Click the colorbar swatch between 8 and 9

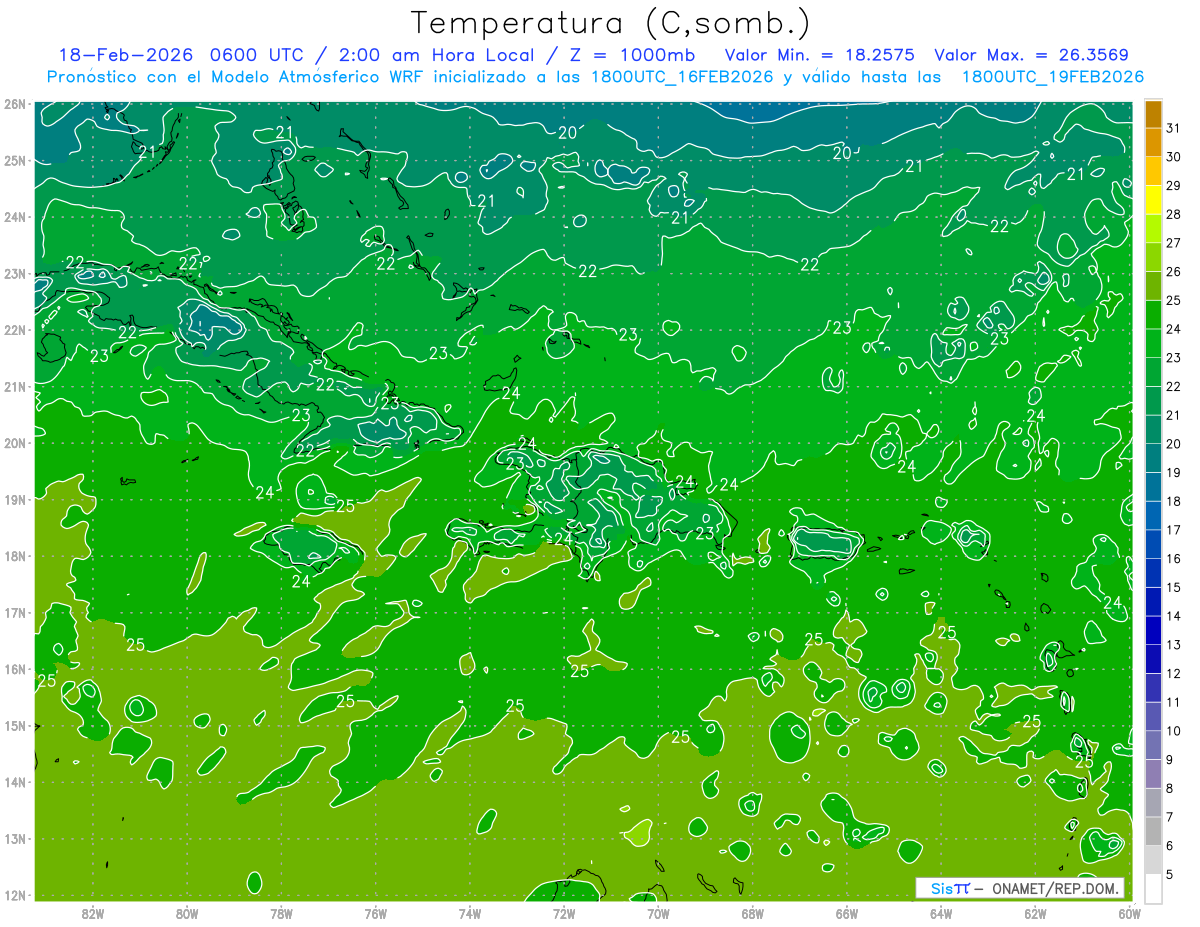pyautogui.click(x=1153, y=774)
